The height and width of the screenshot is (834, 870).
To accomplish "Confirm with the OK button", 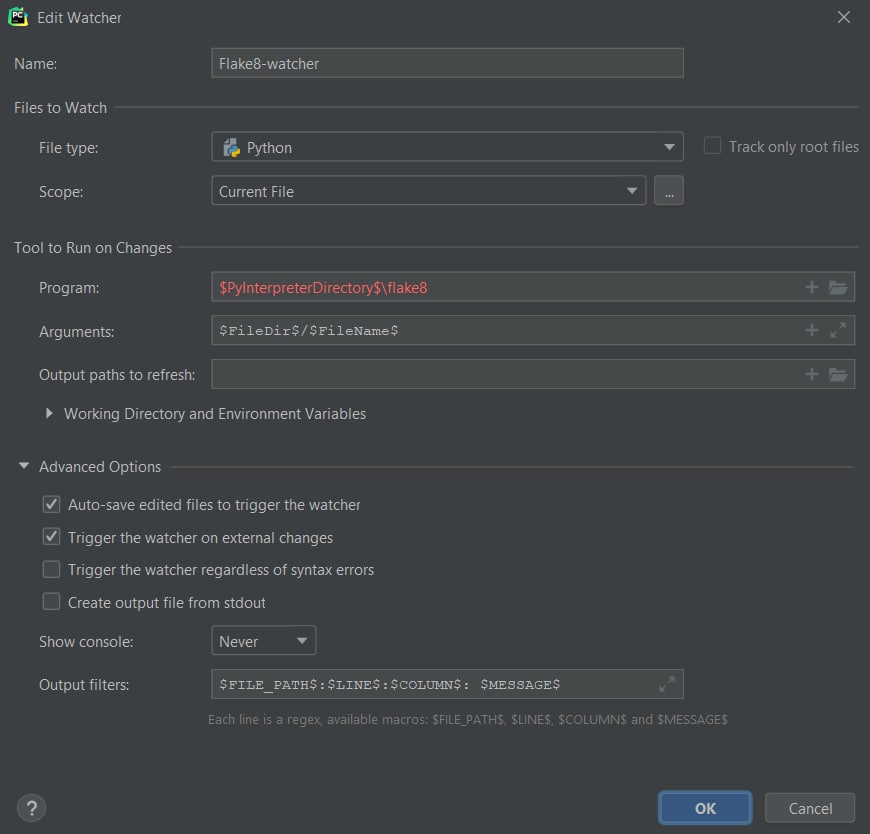I will point(705,808).
